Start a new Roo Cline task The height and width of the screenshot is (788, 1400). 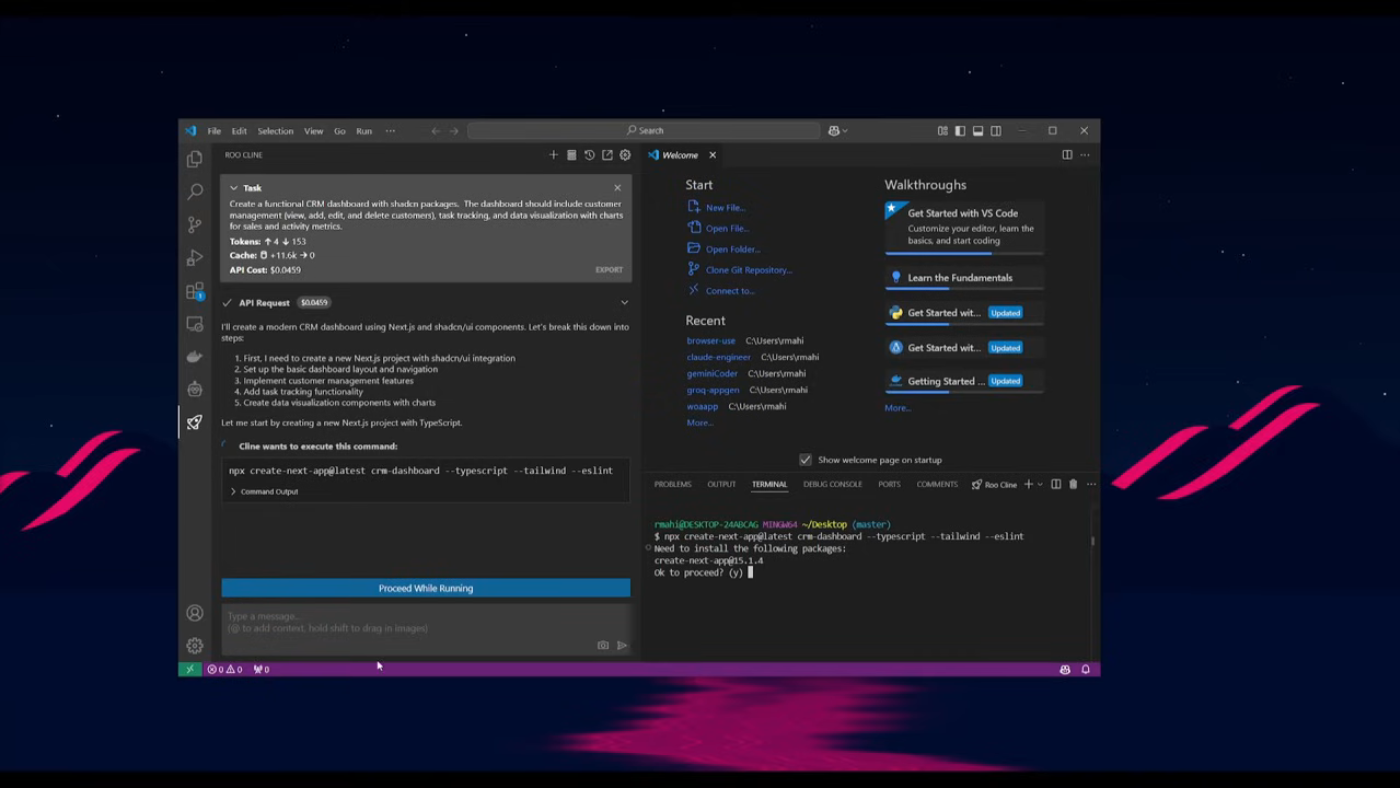(553, 155)
